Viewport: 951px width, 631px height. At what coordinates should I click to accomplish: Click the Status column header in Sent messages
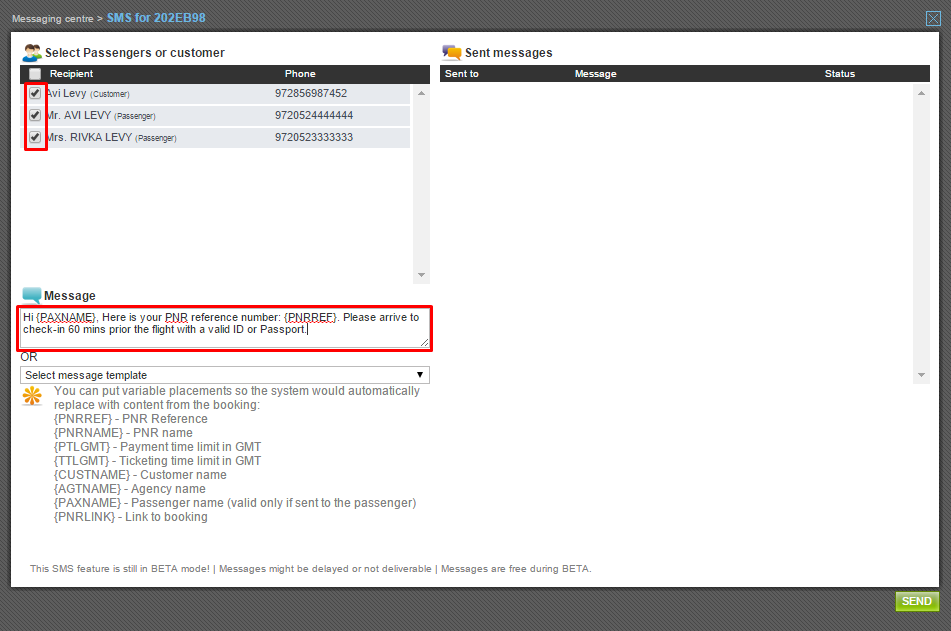pyautogui.click(x=839, y=74)
